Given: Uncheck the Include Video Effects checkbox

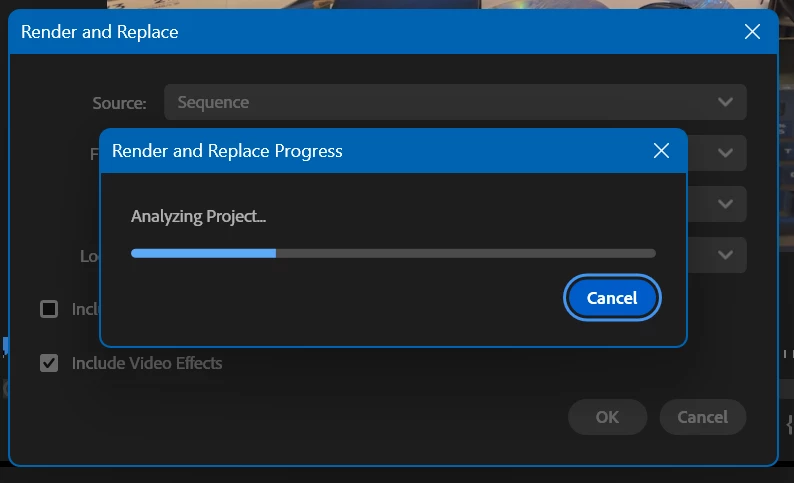Looking at the screenshot, I should click(x=49, y=363).
